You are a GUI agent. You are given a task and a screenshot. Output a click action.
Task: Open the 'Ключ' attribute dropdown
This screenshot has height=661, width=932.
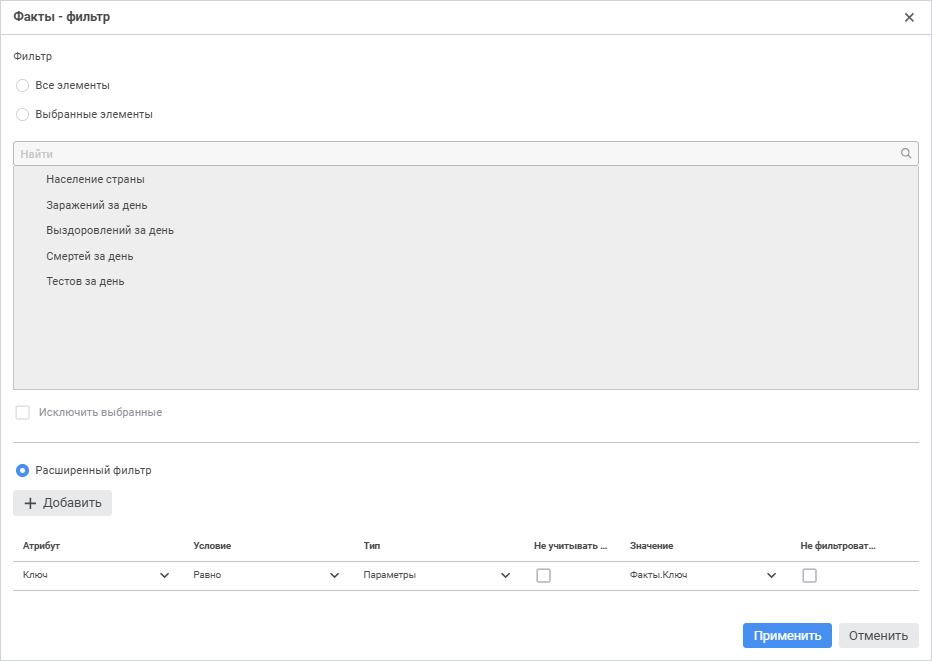(x=165, y=576)
